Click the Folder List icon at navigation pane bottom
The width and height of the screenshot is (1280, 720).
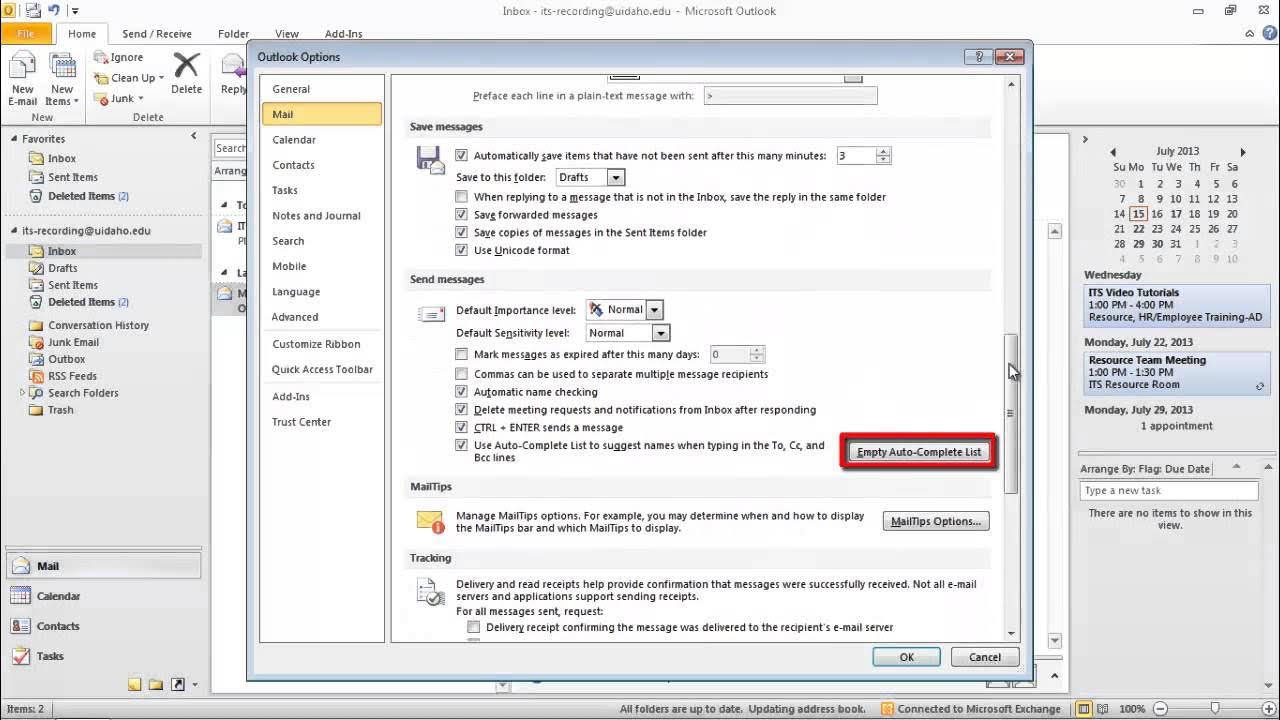pos(156,685)
